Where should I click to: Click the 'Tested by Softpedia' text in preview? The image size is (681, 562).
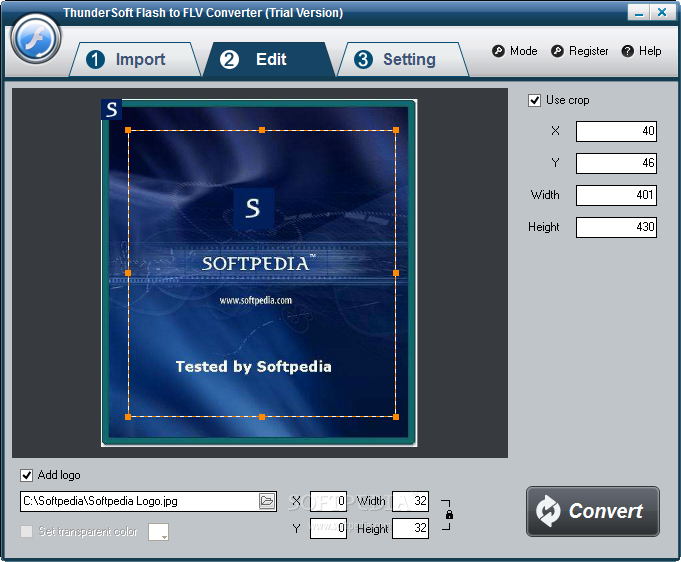(x=254, y=367)
